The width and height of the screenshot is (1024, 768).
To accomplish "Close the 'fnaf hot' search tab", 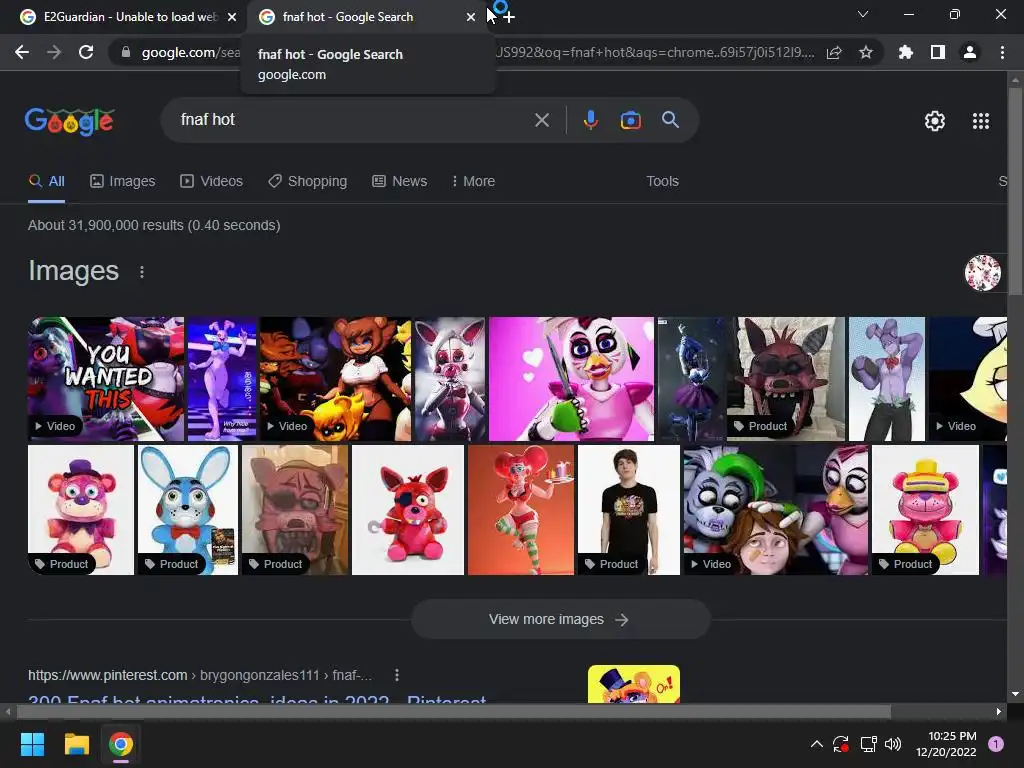I will (x=471, y=17).
